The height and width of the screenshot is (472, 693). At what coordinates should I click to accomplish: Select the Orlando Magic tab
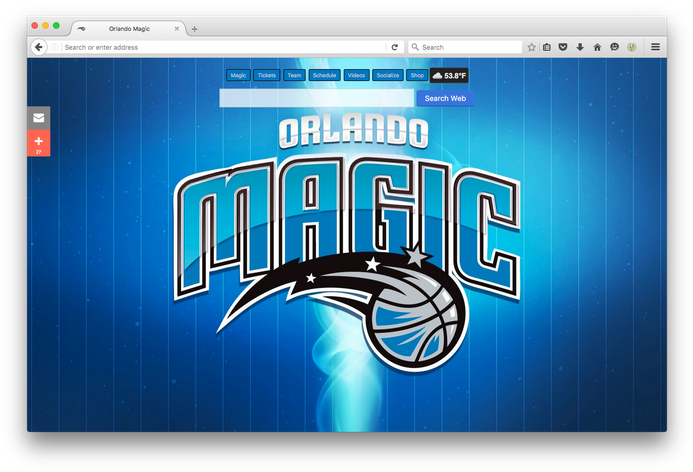tap(129, 29)
